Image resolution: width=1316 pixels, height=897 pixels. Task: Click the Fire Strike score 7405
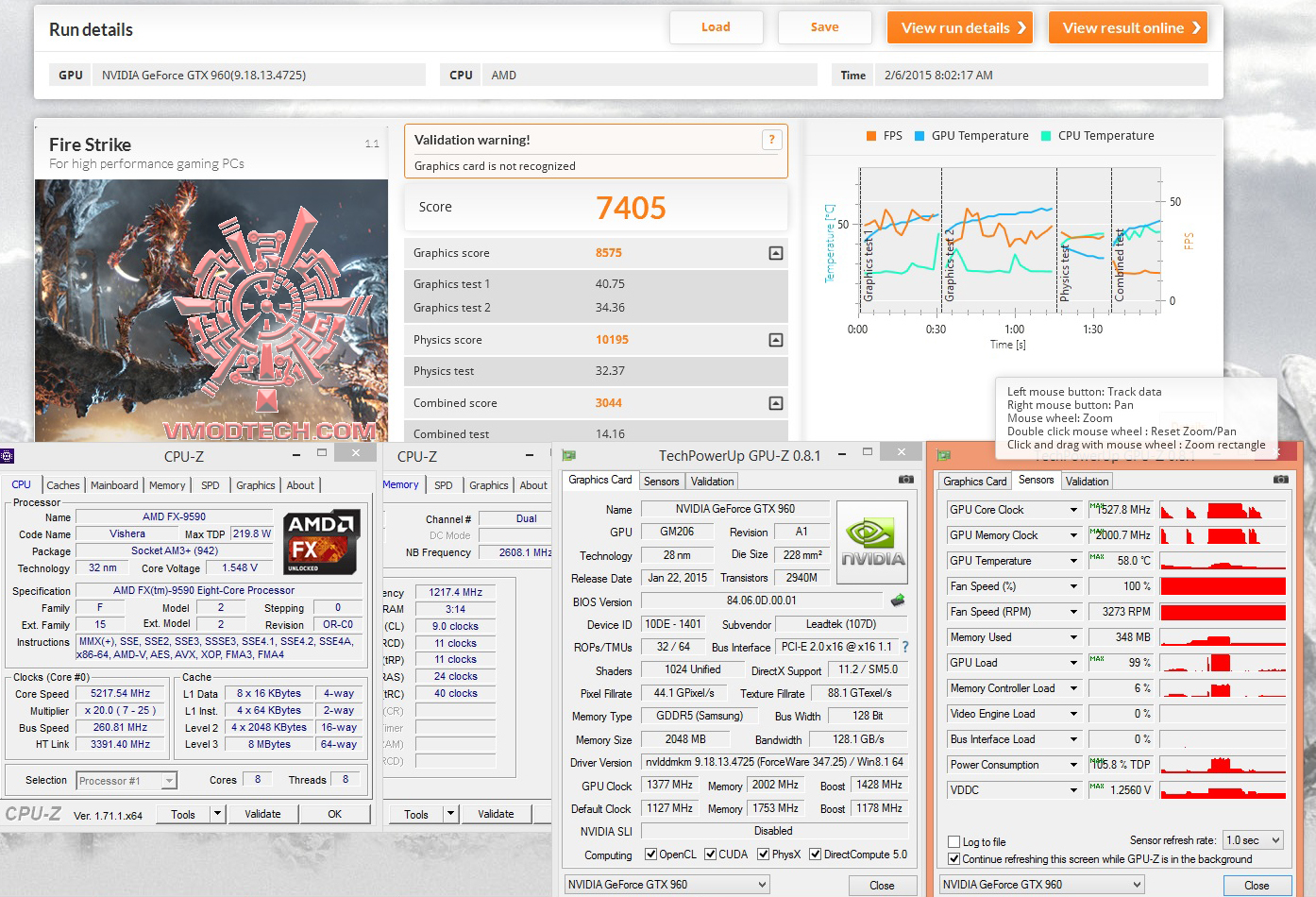(631, 208)
